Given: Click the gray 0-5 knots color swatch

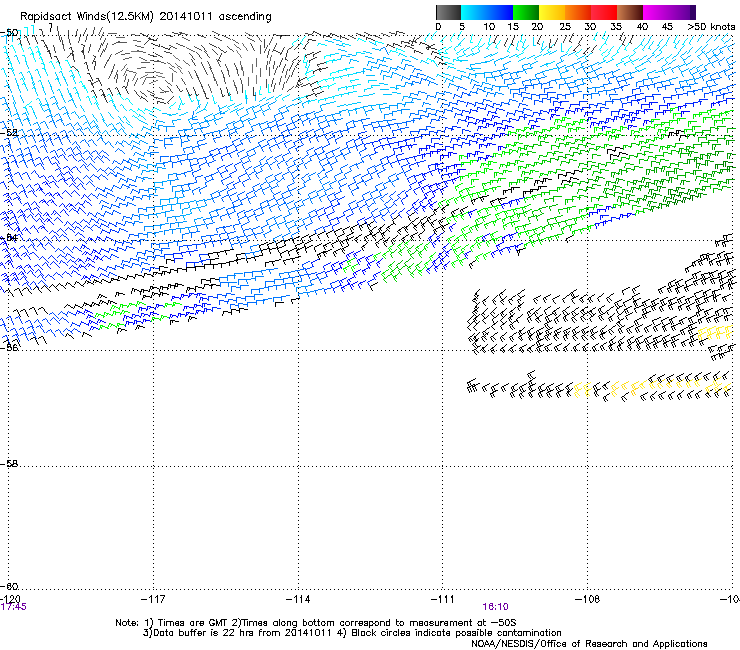Looking at the screenshot, I should (448, 12).
